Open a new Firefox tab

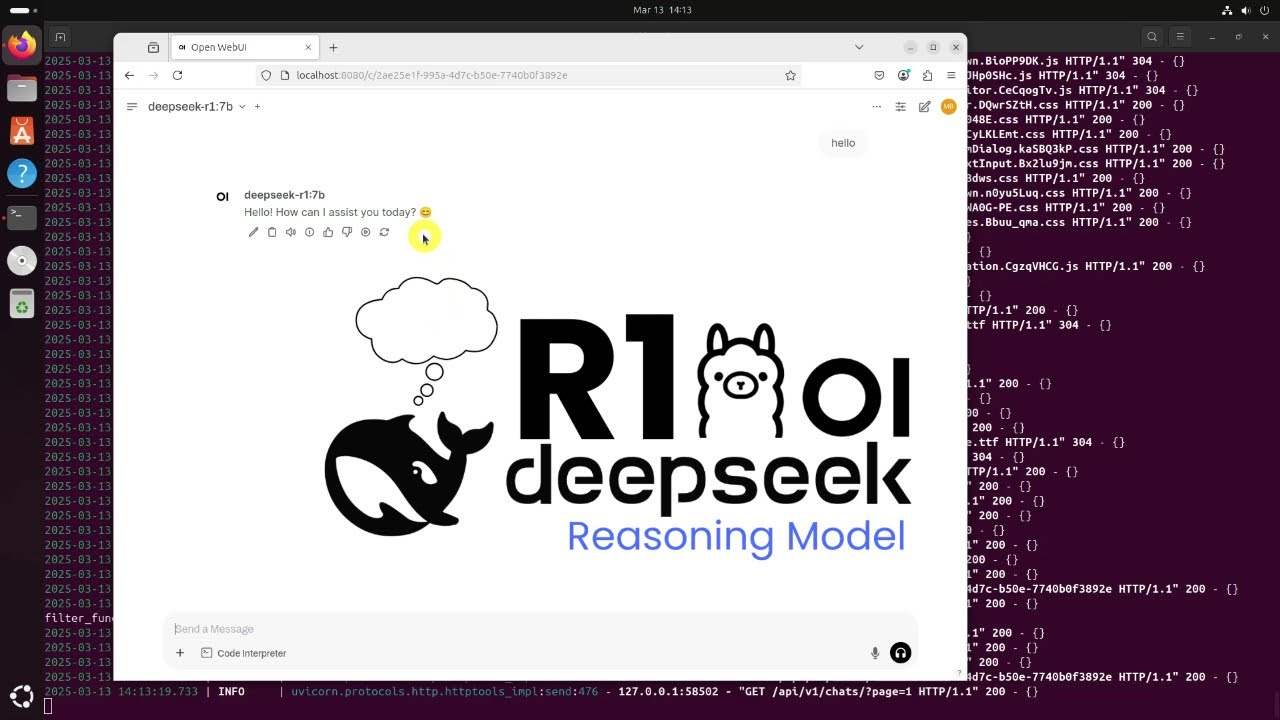point(333,47)
